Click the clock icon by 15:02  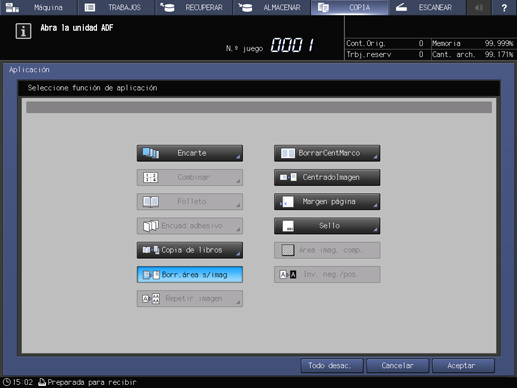coord(7,382)
